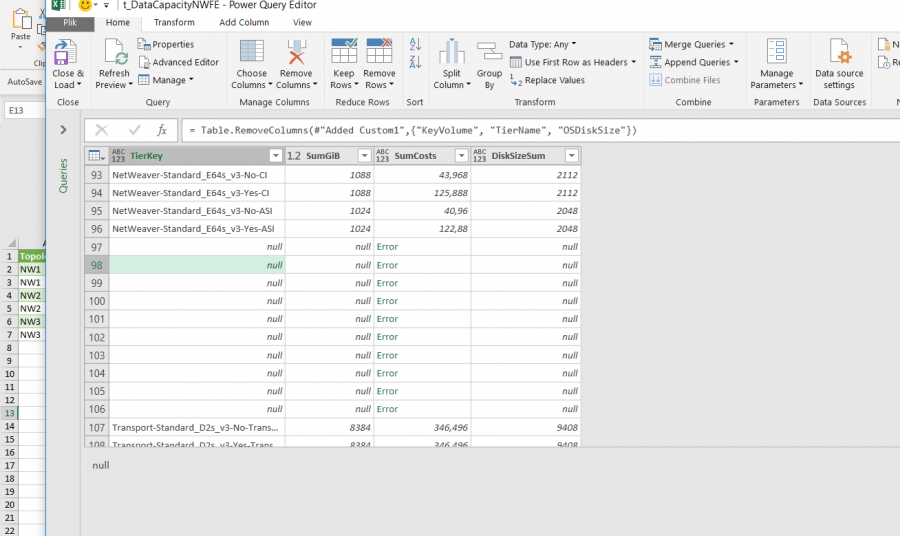Expand the Queries pane with the chevron
The height and width of the screenshot is (536, 900).
tap(63, 130)
